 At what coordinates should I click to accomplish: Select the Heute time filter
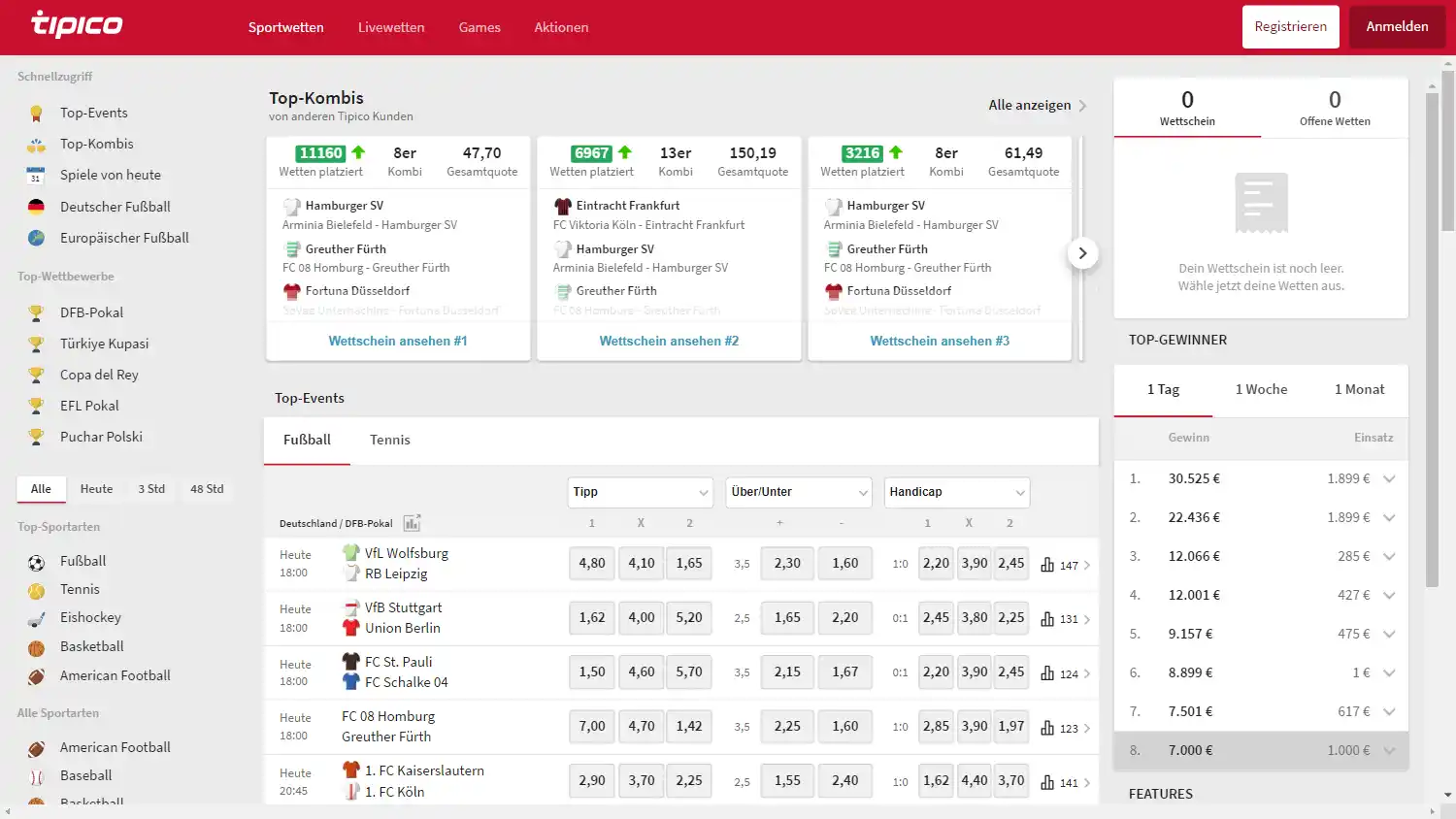[96, 489]
